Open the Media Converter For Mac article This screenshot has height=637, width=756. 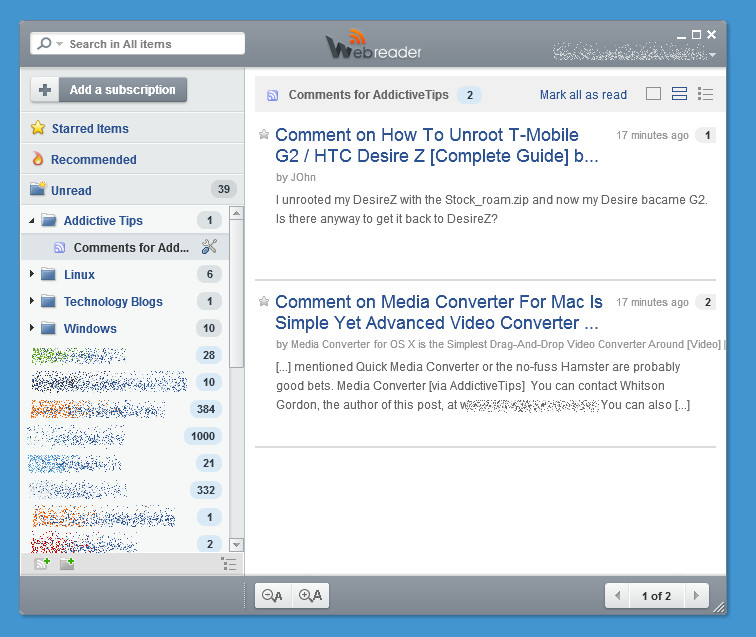point(439,312)
